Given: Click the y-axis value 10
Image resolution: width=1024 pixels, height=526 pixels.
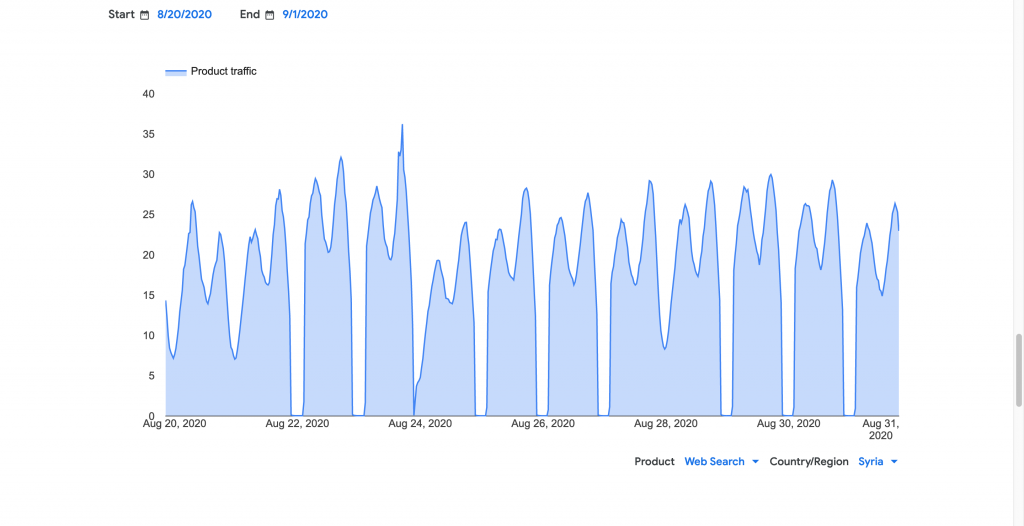Looking at the screenshot, I should (x=148, y=336).
